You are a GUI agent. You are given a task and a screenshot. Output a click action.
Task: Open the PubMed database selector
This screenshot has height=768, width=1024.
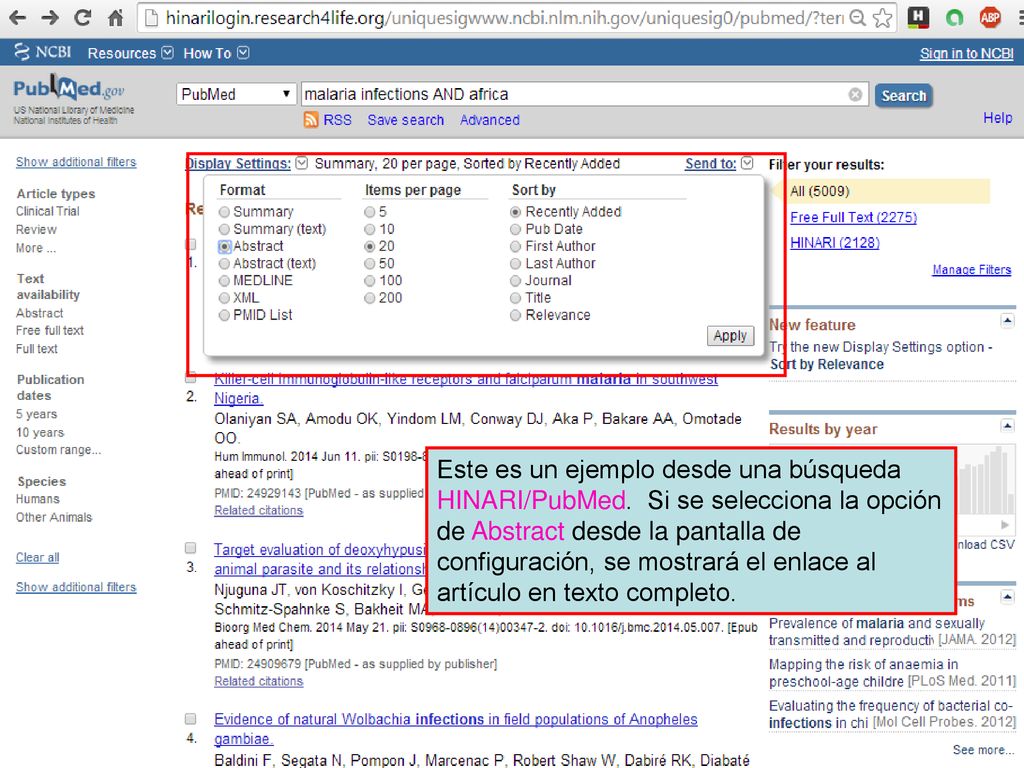pos(235,95)
